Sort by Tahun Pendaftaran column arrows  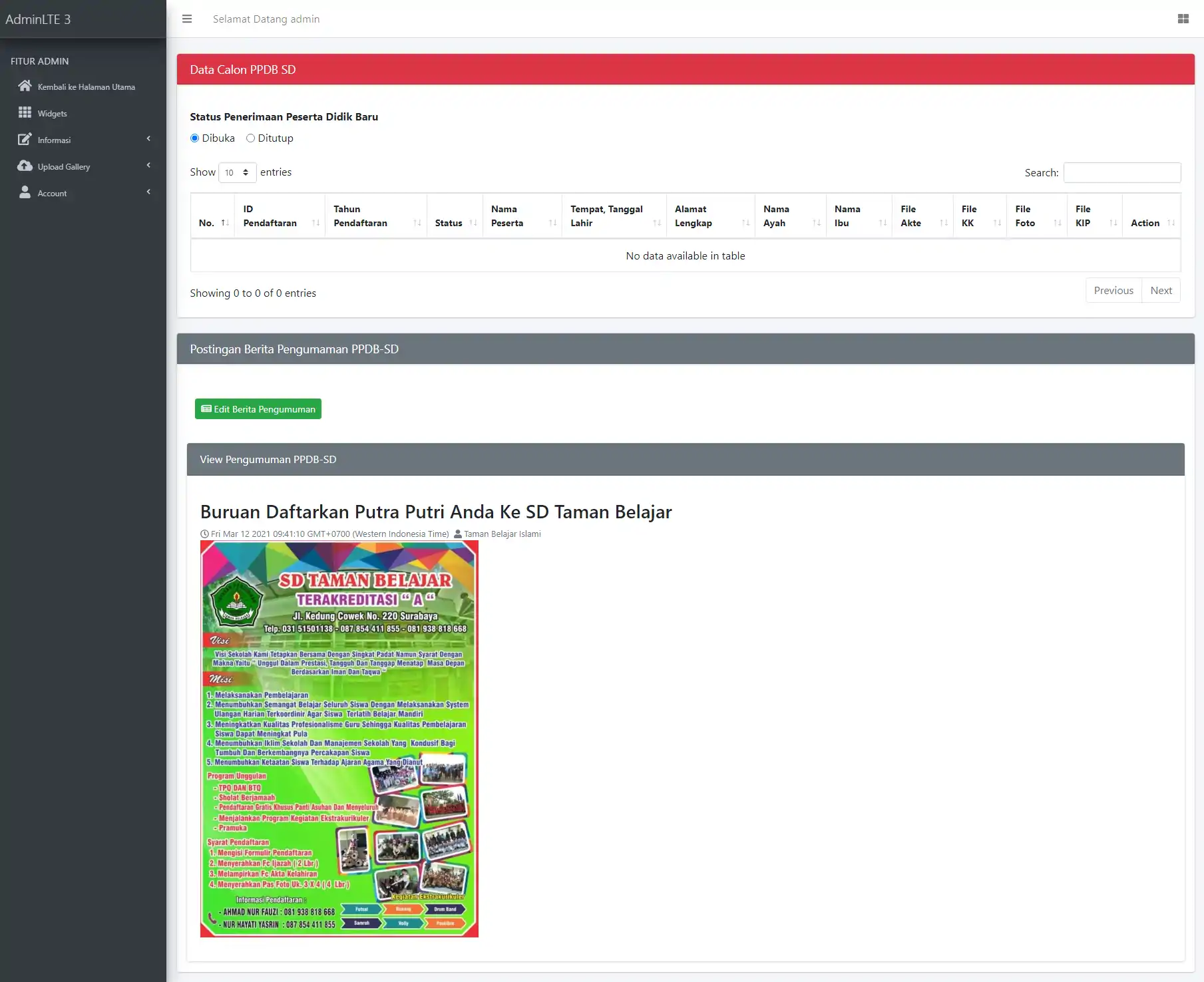click(417, 223)
